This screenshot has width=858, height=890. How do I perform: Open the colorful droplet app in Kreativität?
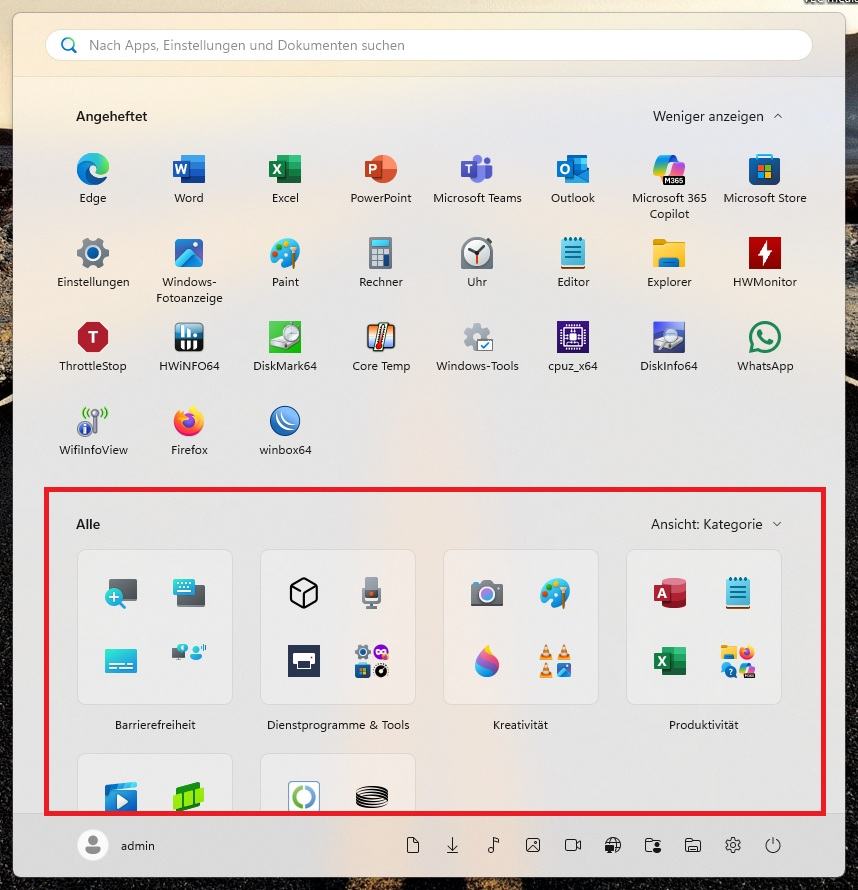point(487,661)
